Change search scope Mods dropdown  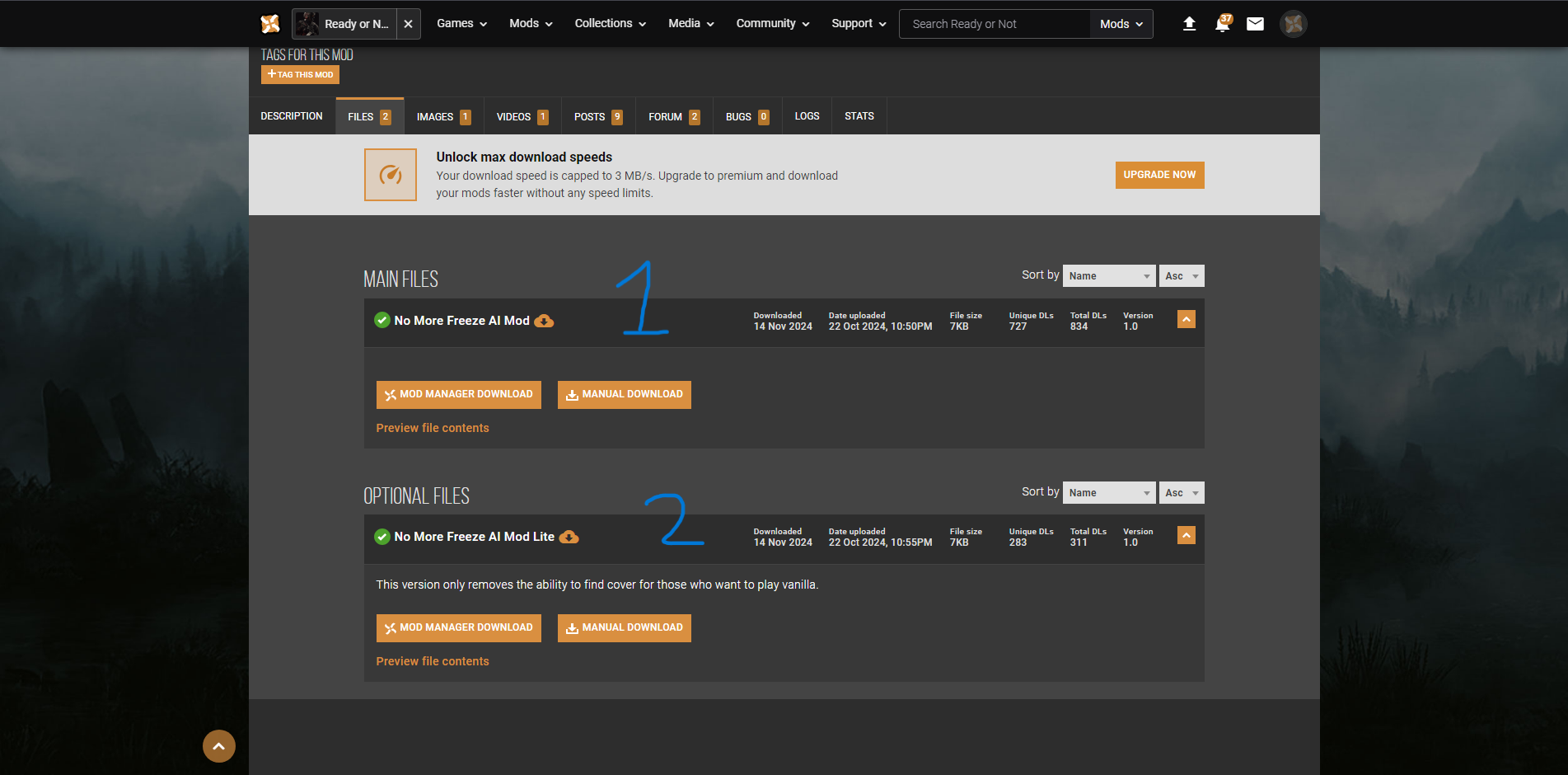pyautogui.click(x=1121, y=24)
